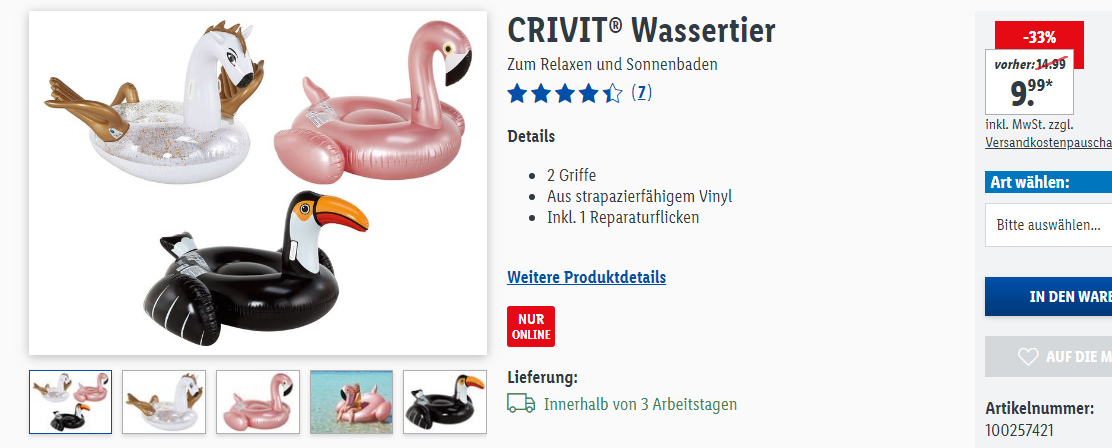Open the 7 reviews count link
Screen dimensions: 1112x448
tap(641, 93)
